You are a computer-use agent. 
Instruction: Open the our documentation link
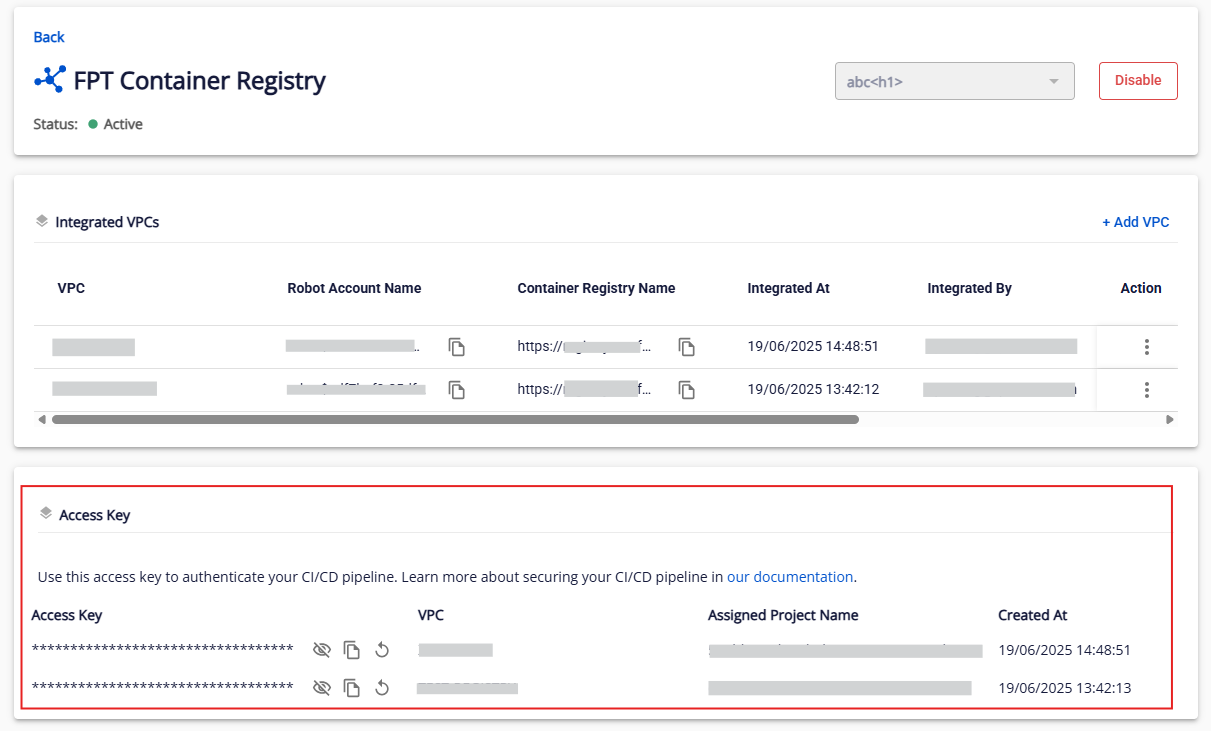[x=790, y=577]
